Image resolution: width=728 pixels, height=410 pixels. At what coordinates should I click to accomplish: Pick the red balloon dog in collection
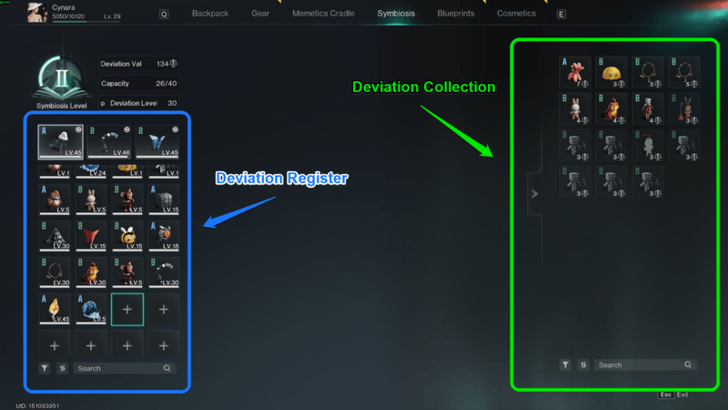[x=575, y=72]
